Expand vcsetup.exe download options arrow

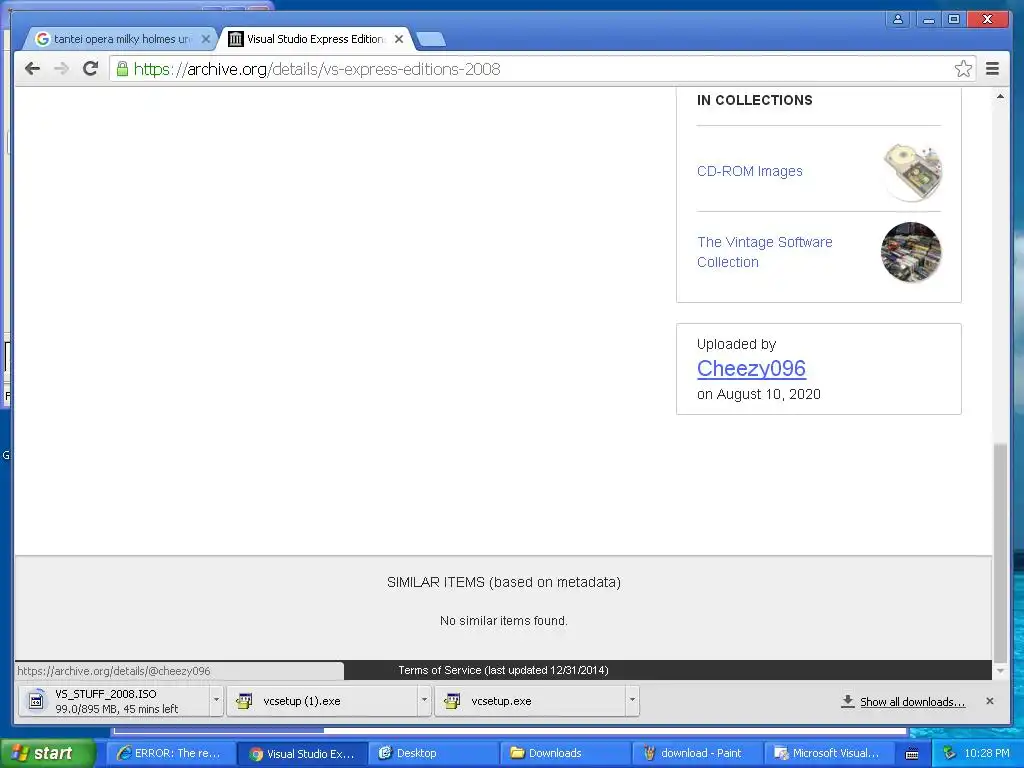[x=632, y=700]
